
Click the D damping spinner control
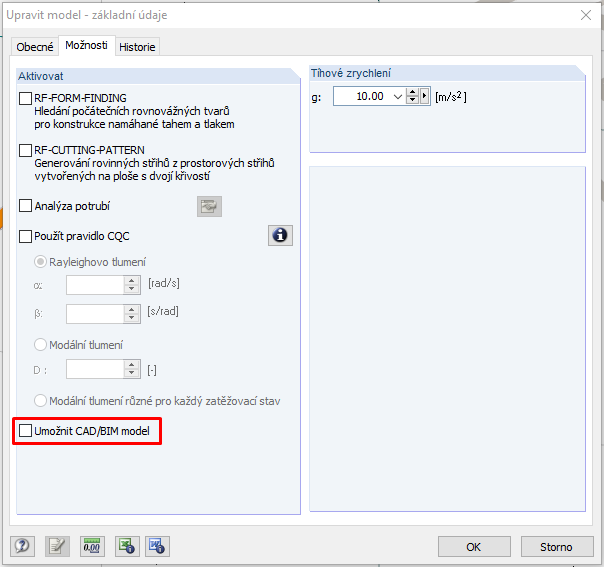pyautogui.click(x=132, y=369)
